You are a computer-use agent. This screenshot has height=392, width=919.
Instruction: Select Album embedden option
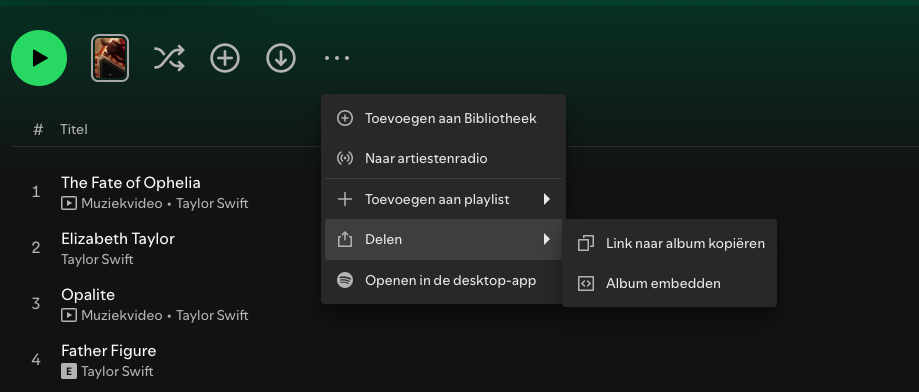[x=669, y=284]
